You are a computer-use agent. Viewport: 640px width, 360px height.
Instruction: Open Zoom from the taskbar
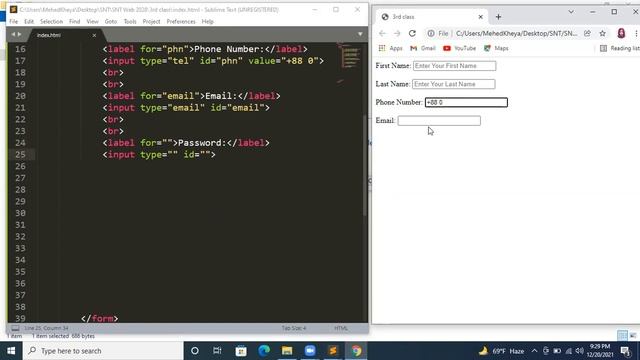click(x=310, y=351)
